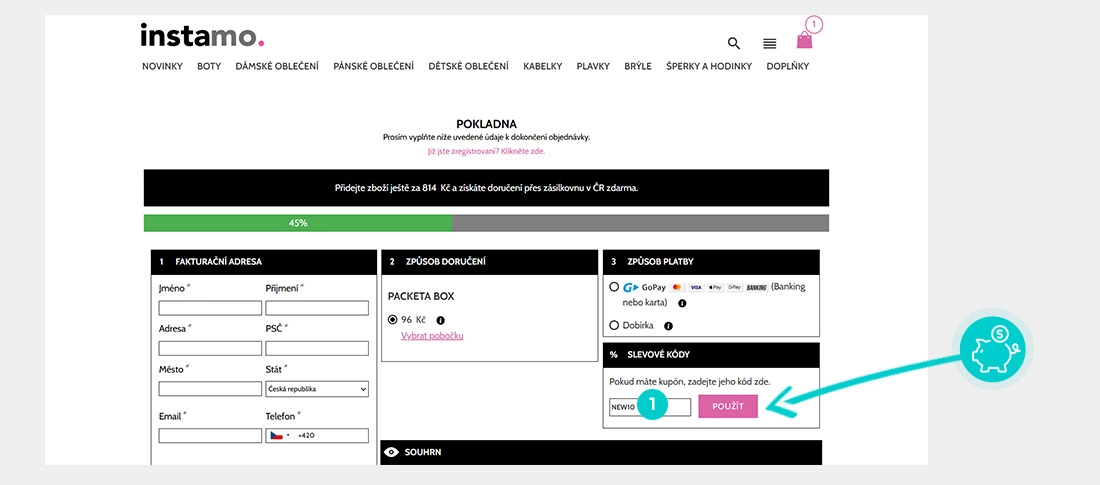Click the instamo logo
The width and height of the screenshot is (1100, 485).
pos(203,35)
